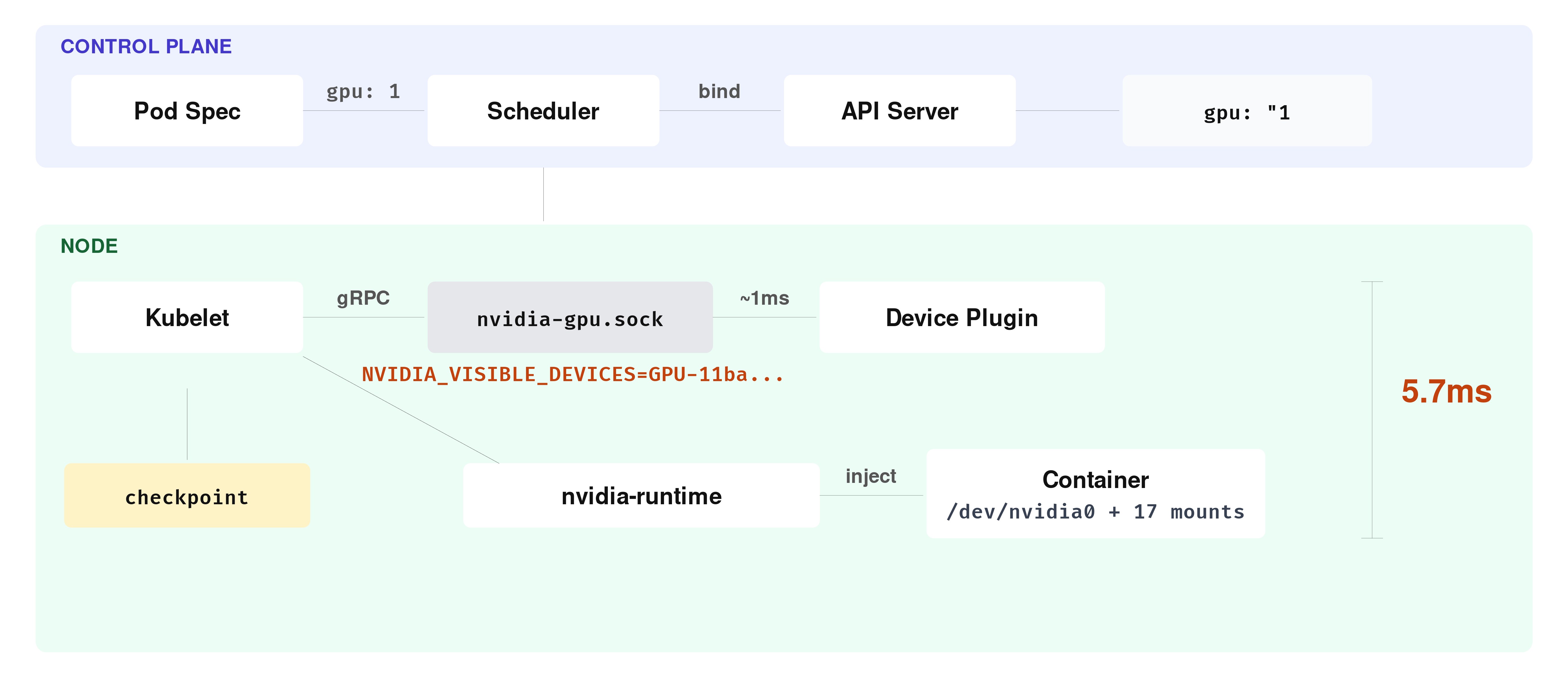
Task: Click the Scheduler block
Action: pos(543,111)
